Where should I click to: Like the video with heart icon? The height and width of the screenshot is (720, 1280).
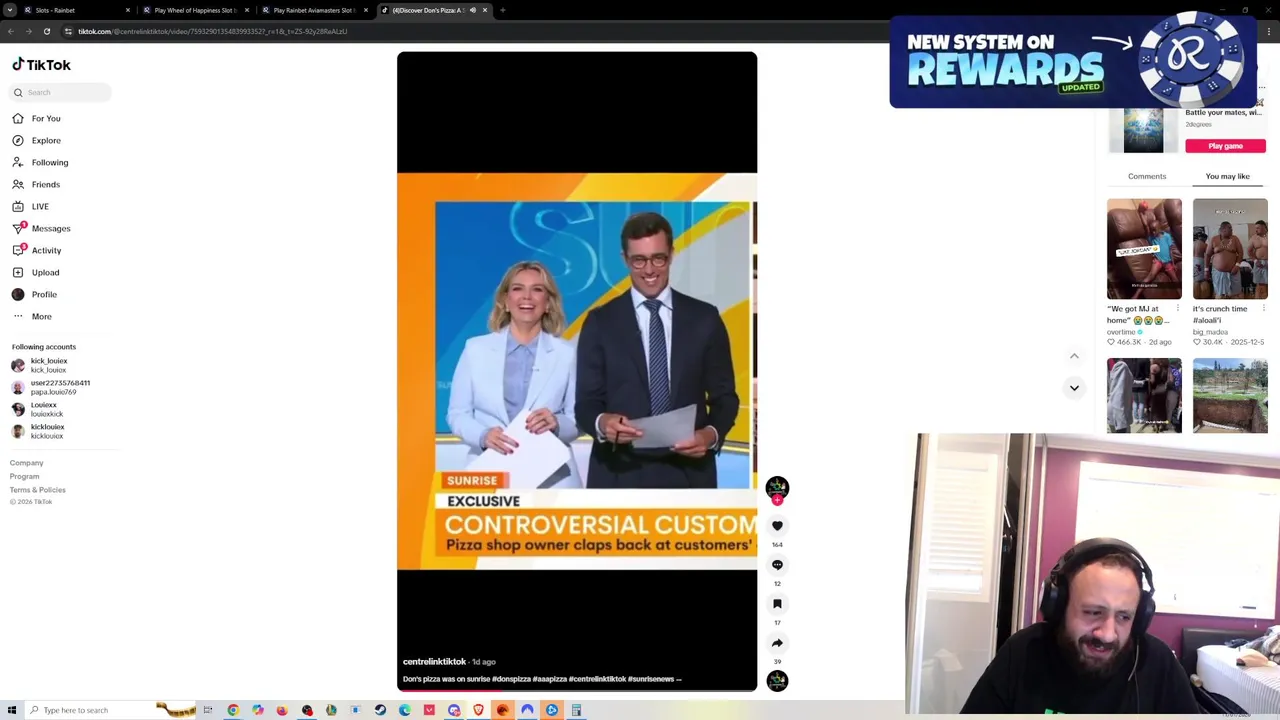[777, 525]
